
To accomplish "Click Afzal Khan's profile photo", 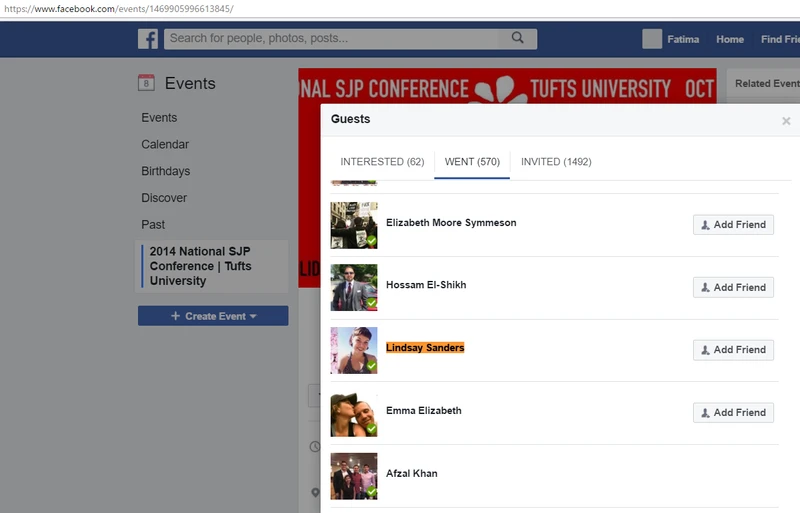I will [x=354, y=476].
